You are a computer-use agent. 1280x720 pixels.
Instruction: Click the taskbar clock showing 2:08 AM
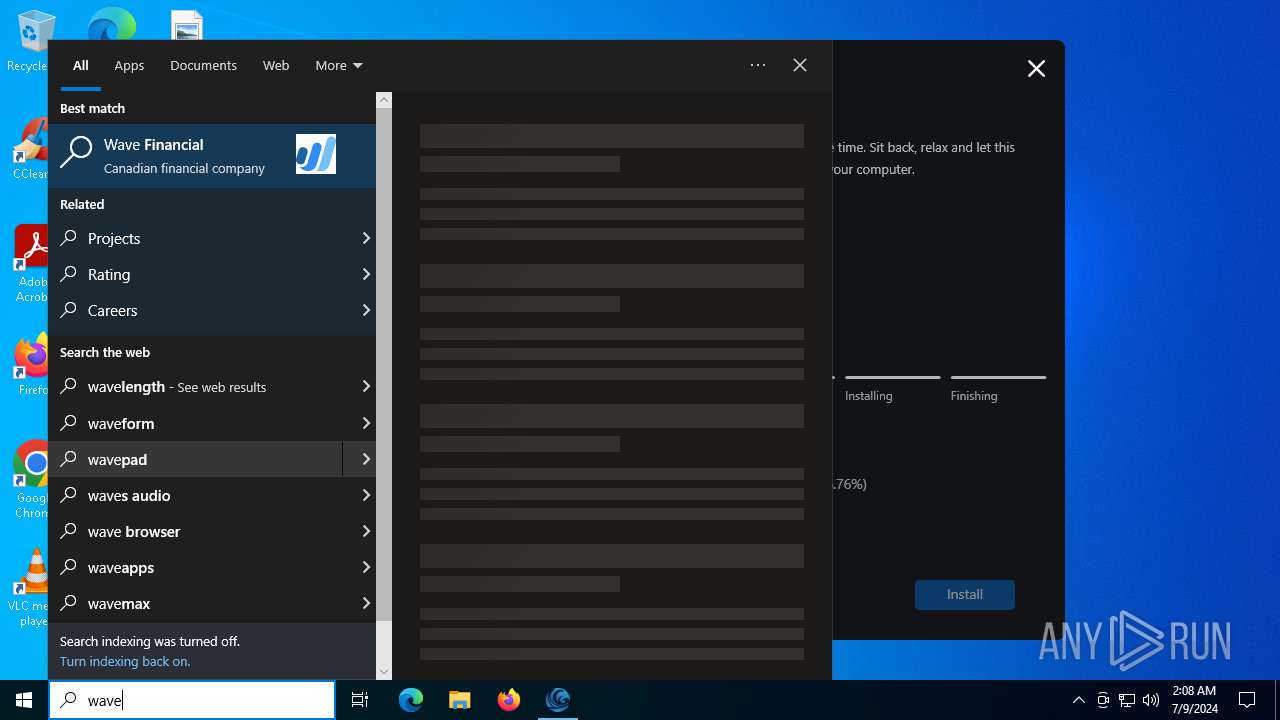point(1194,700)
